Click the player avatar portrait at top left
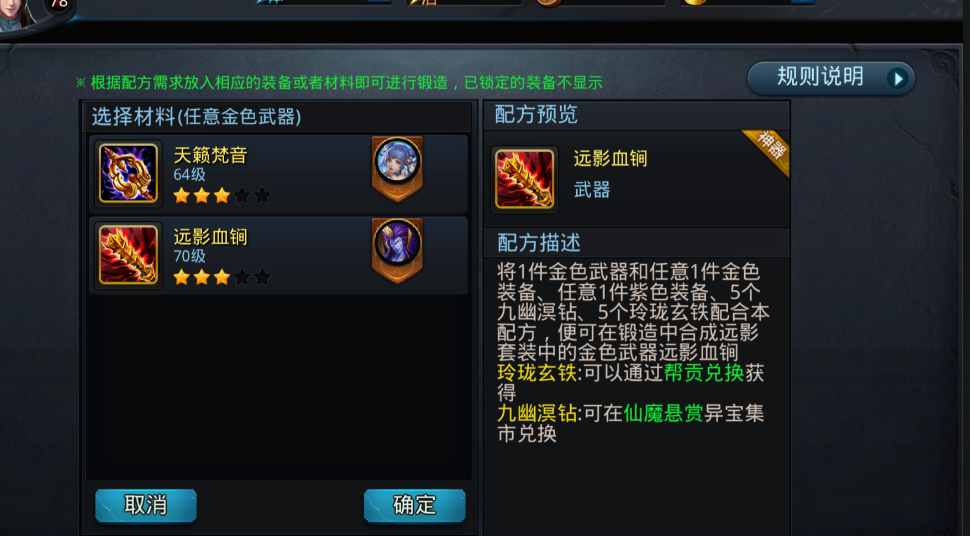This screenshot has width=970, height=536. [19, 14]
